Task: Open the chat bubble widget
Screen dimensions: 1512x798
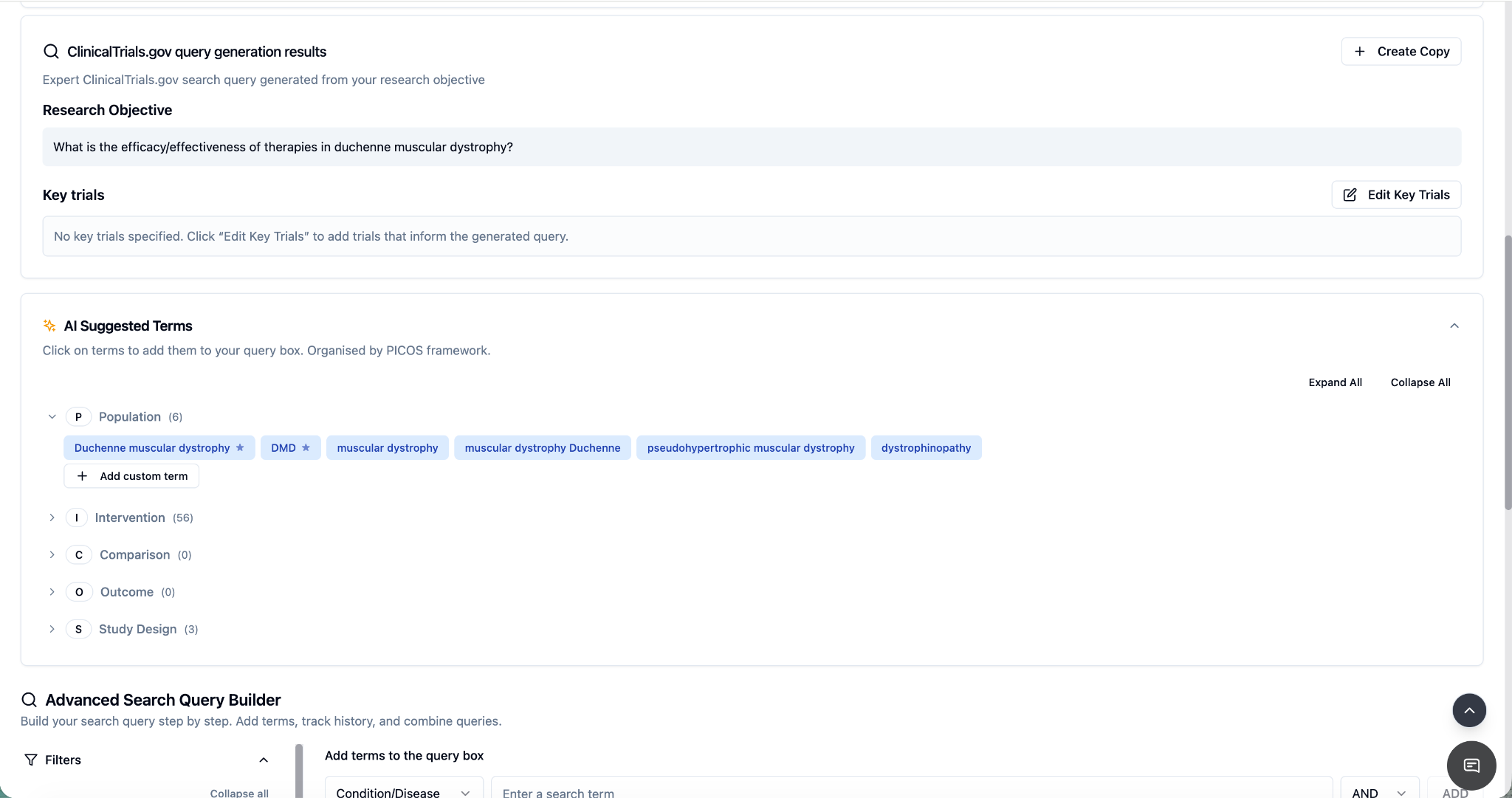Action: 1471,765
